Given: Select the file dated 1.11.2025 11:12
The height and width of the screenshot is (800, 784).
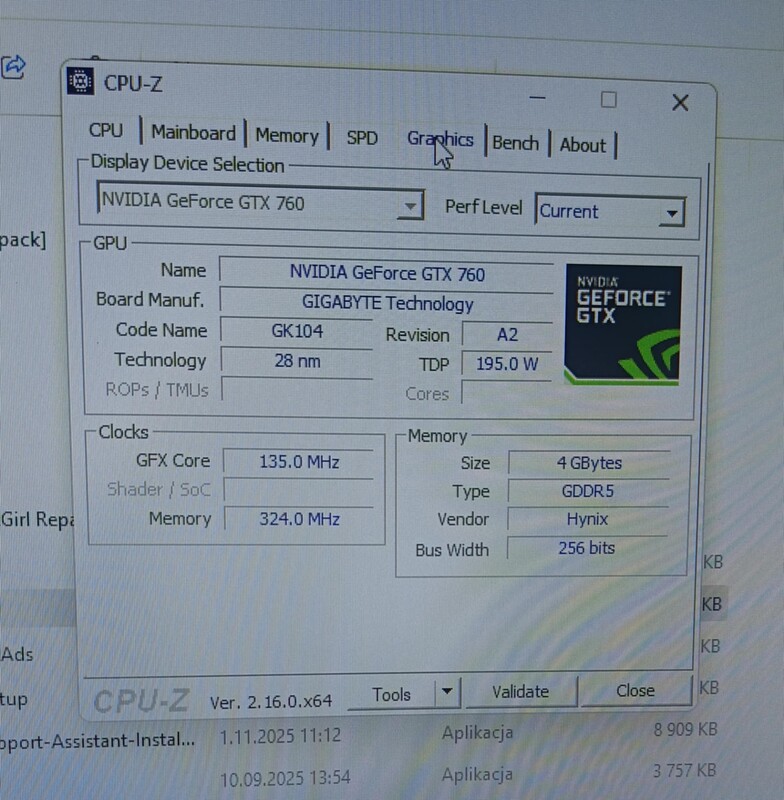Looking at the screenshot, I should (280, 736).
